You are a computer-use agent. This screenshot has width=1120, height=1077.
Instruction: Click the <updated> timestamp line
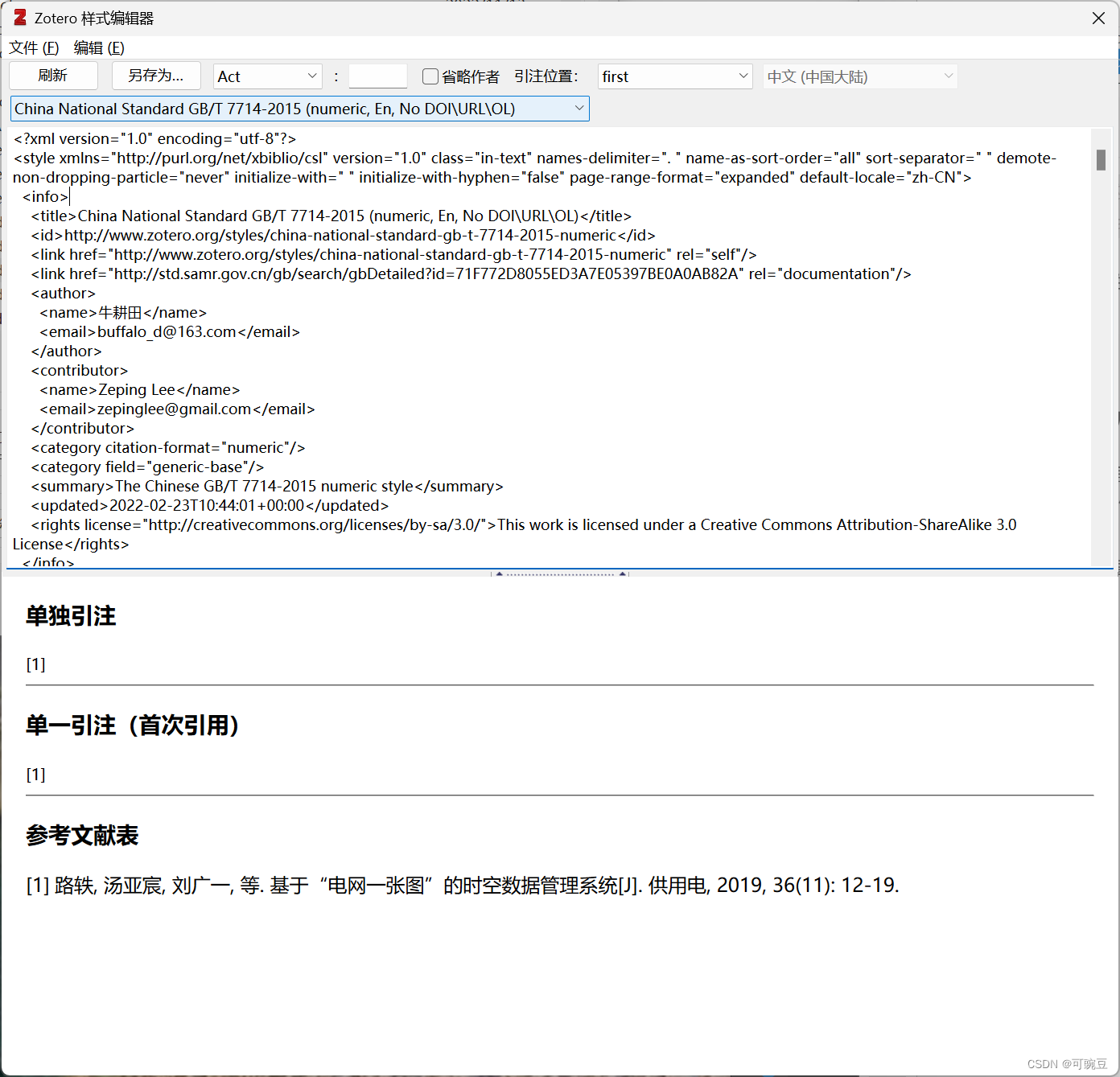(210, 505)
